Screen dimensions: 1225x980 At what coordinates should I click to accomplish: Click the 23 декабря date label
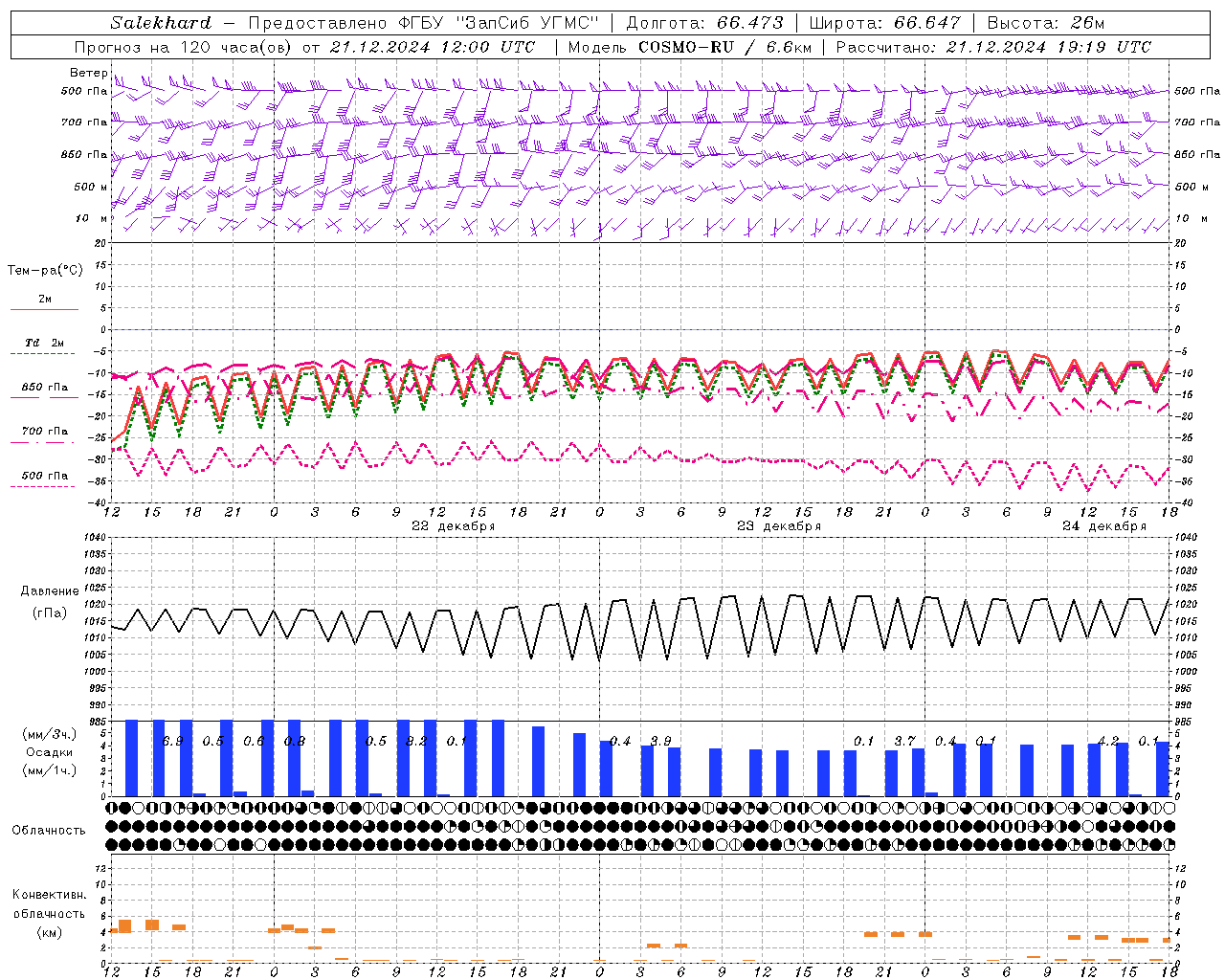coord(778,526)
